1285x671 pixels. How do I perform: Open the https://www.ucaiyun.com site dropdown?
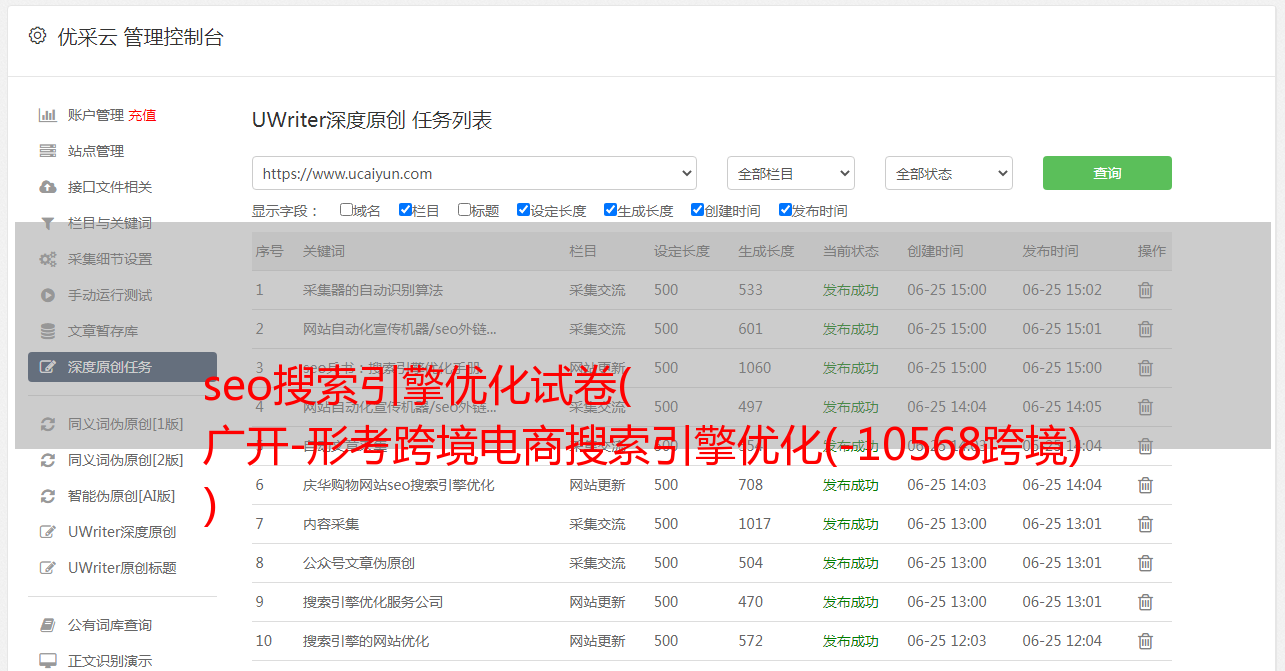(x=474, y=173)
